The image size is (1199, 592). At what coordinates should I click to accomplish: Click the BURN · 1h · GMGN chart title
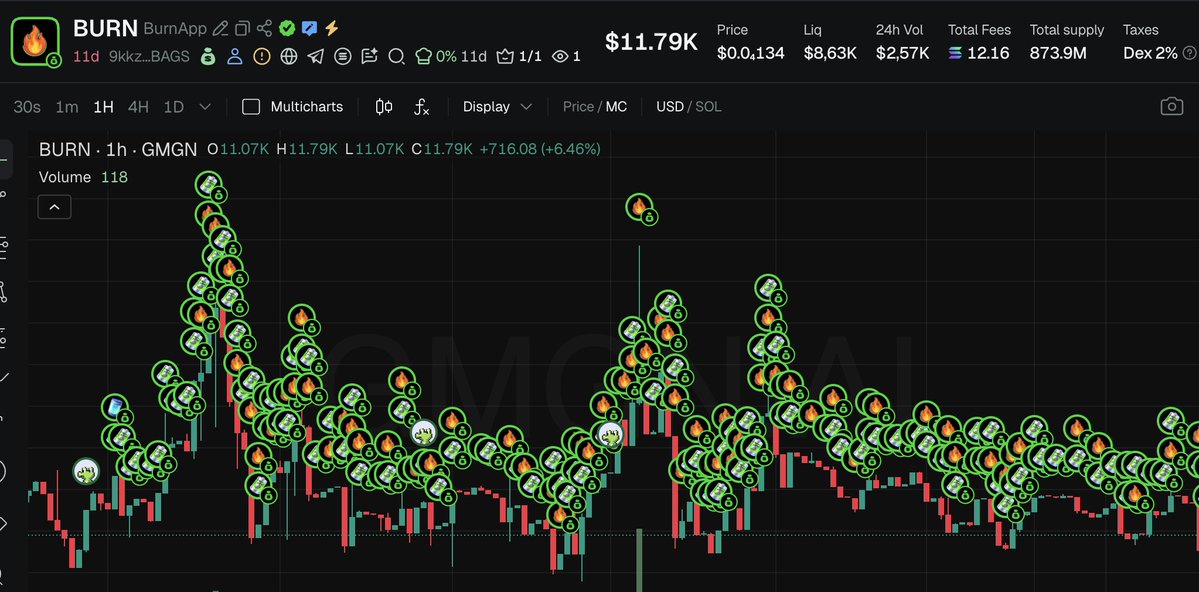118,149
